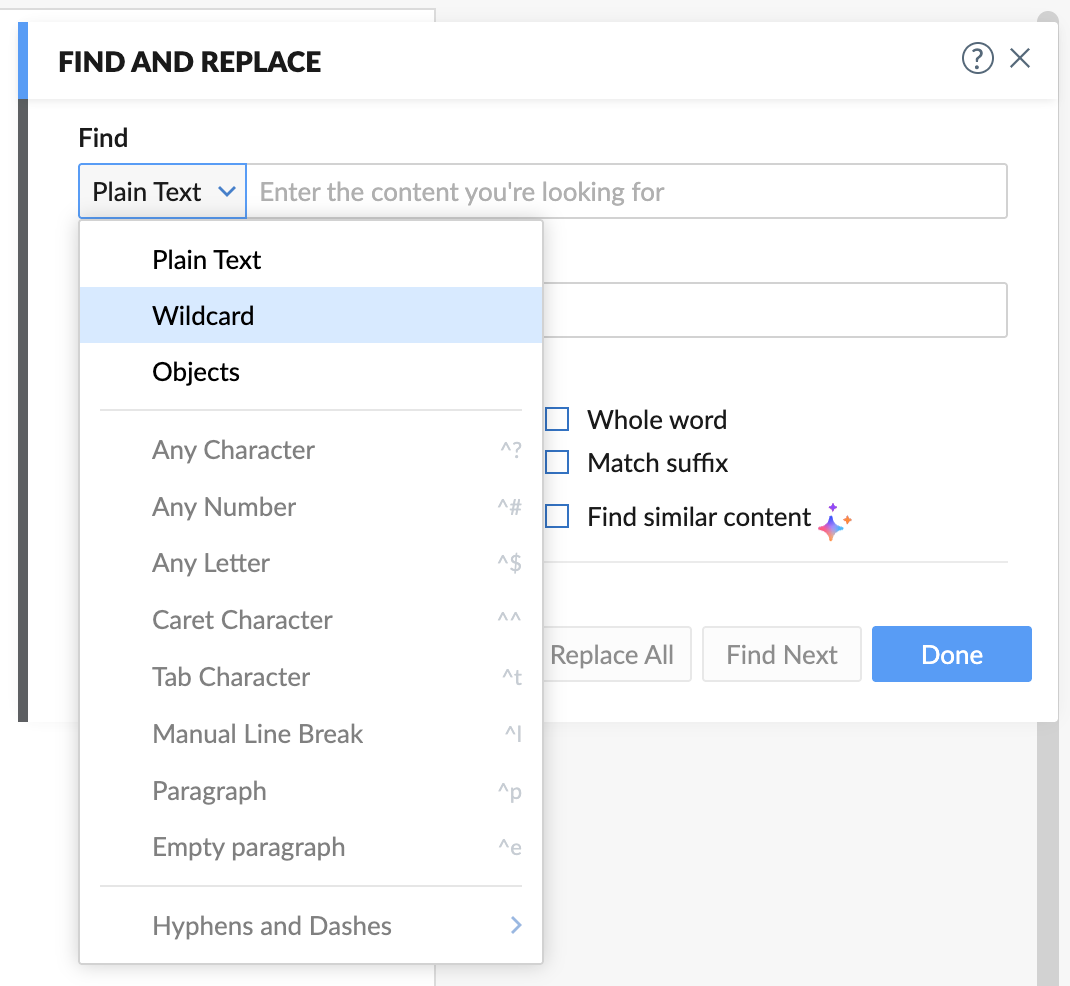Pick Plain Text in the dropdown list
Viewport: 1070px width, 986px height.
click(x=311, y=260)
